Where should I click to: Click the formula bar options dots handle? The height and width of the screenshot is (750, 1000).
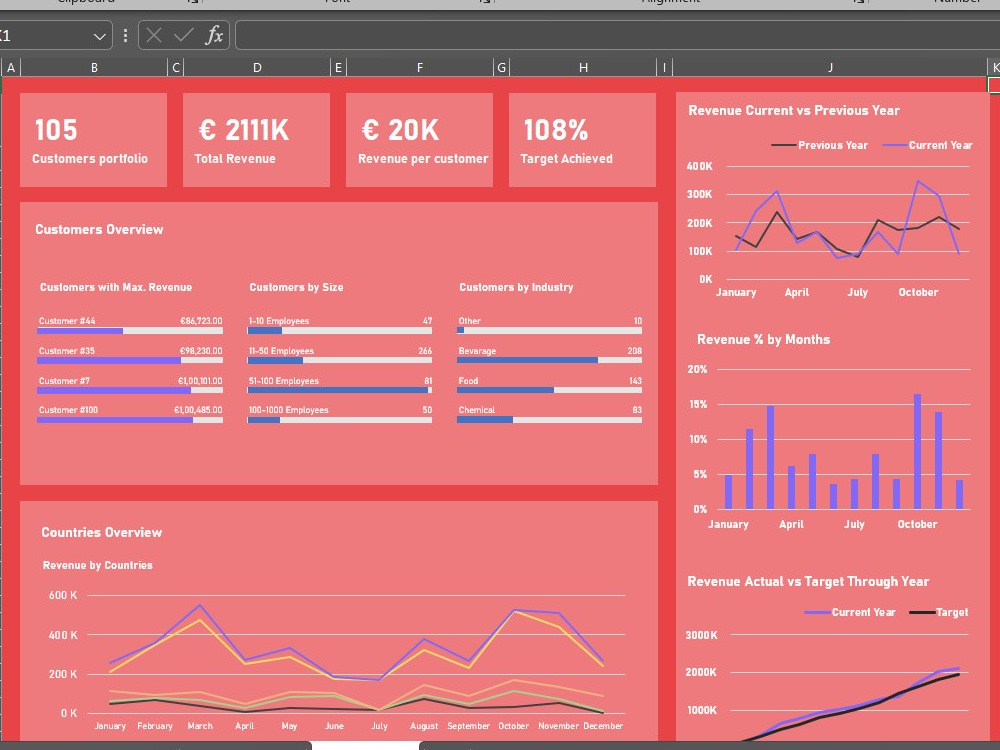click(x=125, y=35)
